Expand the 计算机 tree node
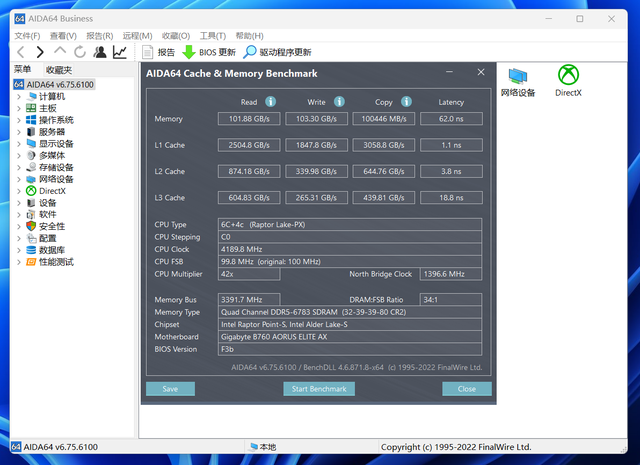Image resolution: width=640 pixels, height=465 pixels. (19, 97)
